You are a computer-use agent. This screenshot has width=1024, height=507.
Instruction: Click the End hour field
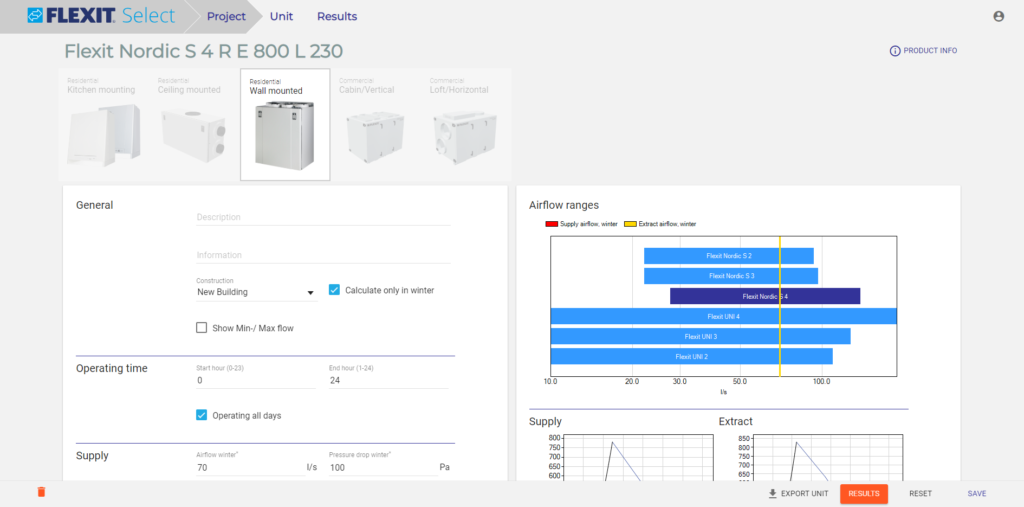pyautogui.click(x=389, y=380)
